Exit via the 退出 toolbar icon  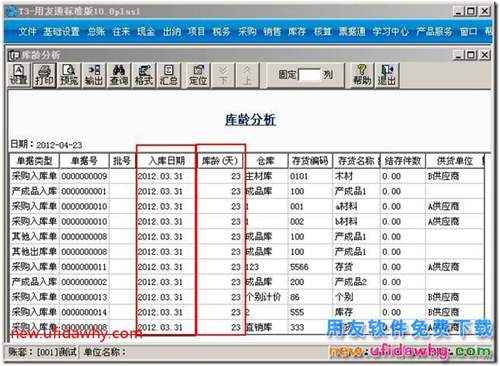[x=387, y=75]
